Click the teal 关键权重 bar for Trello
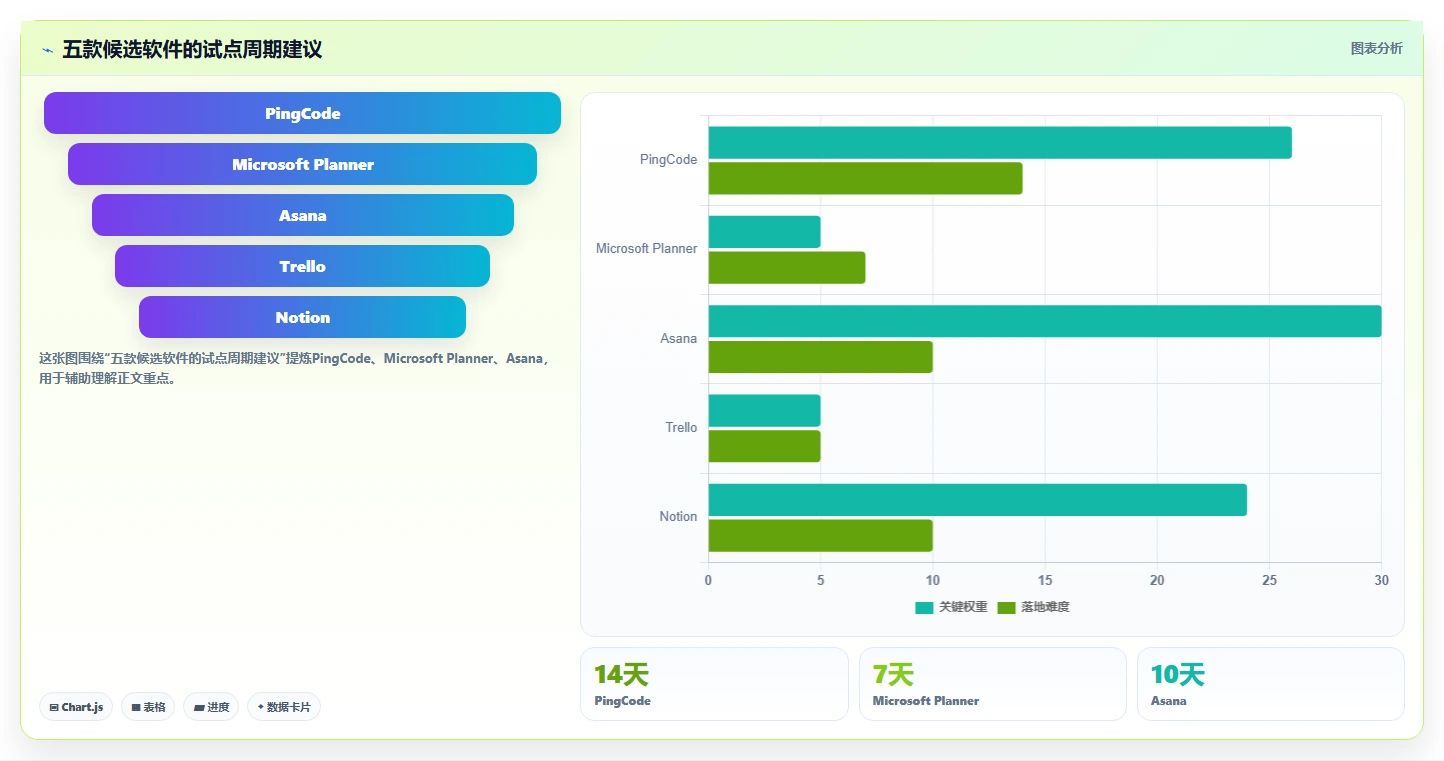 (x=764, y=411)
